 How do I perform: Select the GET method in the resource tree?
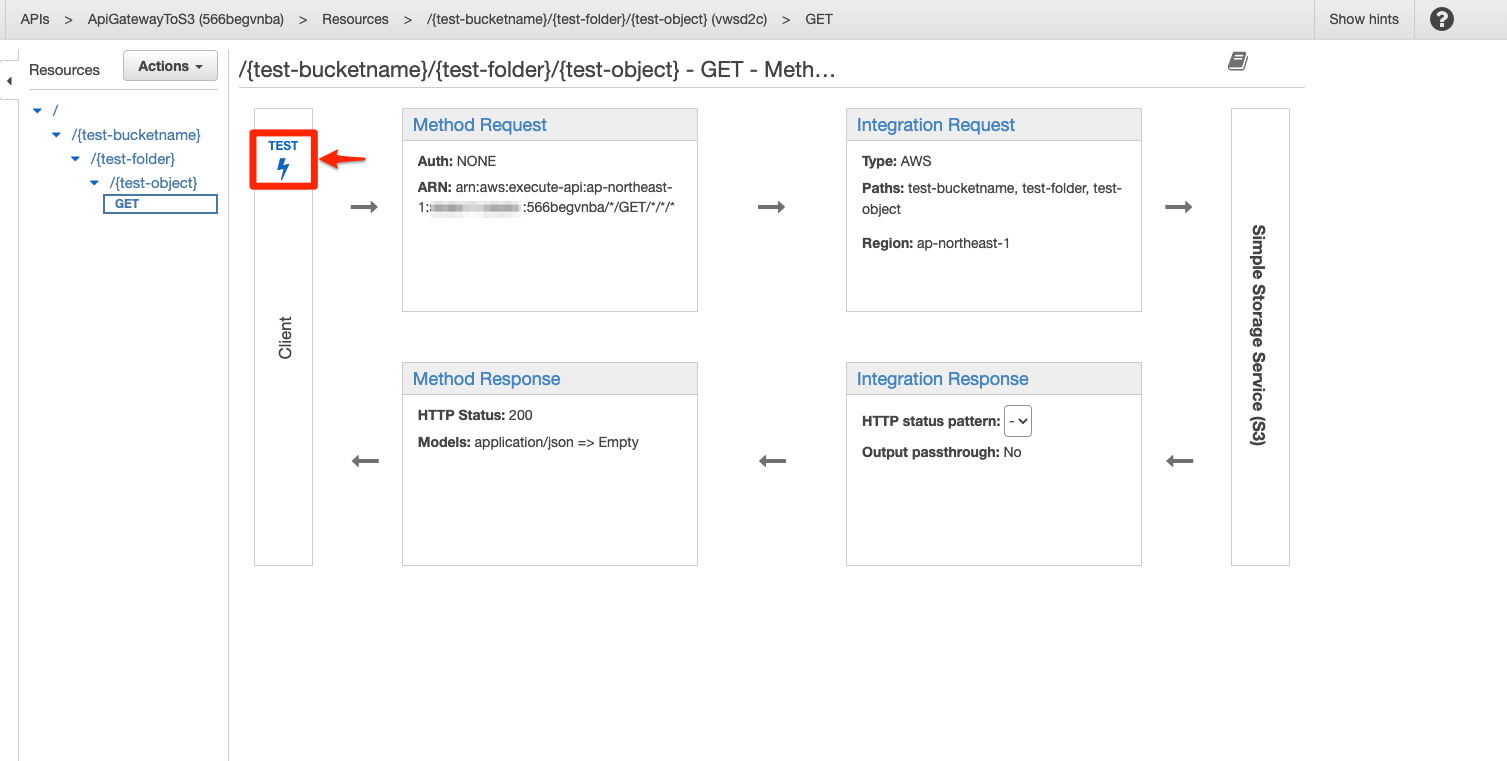pyautogui.click(x=126, y=203)
